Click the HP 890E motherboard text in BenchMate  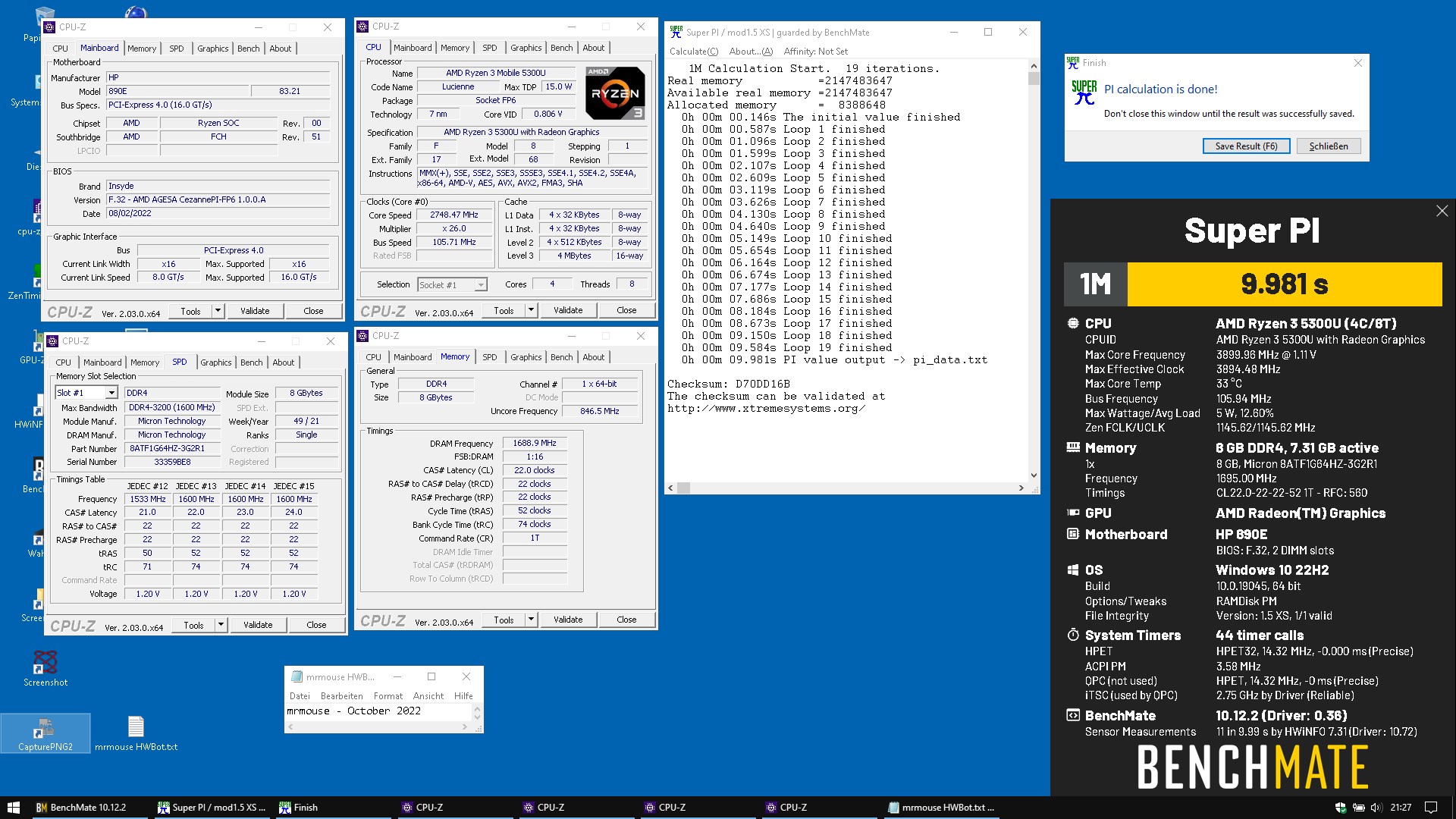(1241, 535)
